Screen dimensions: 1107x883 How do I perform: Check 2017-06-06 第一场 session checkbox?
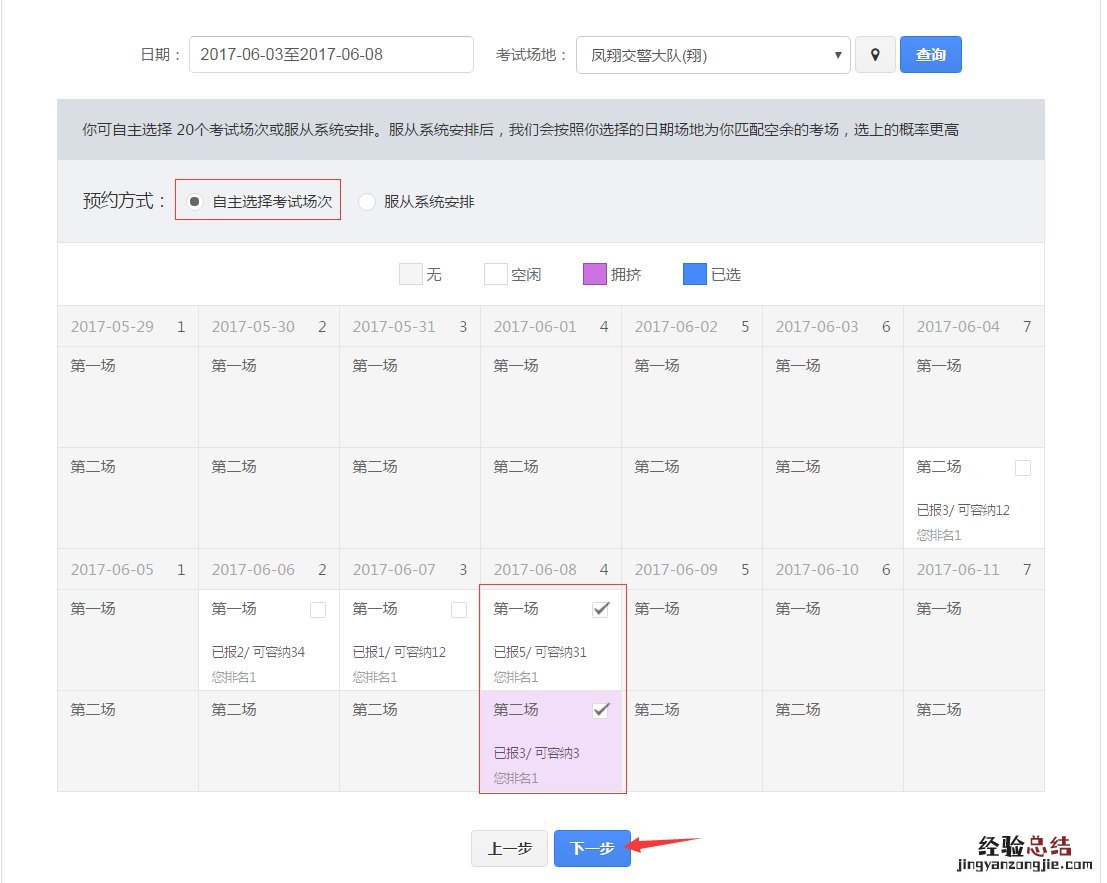point(318,610)
